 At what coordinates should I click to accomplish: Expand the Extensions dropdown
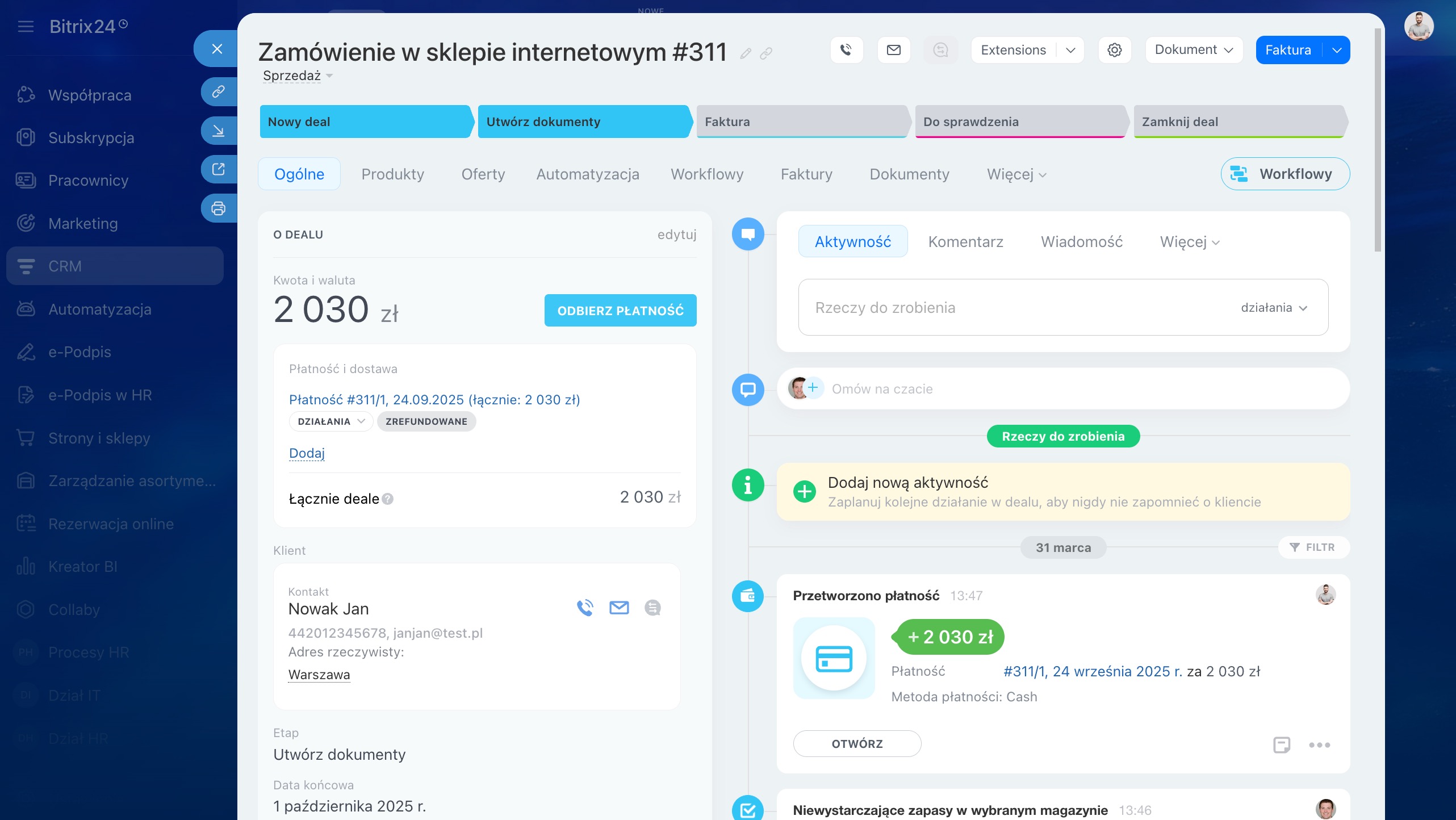click(1070, 50)
